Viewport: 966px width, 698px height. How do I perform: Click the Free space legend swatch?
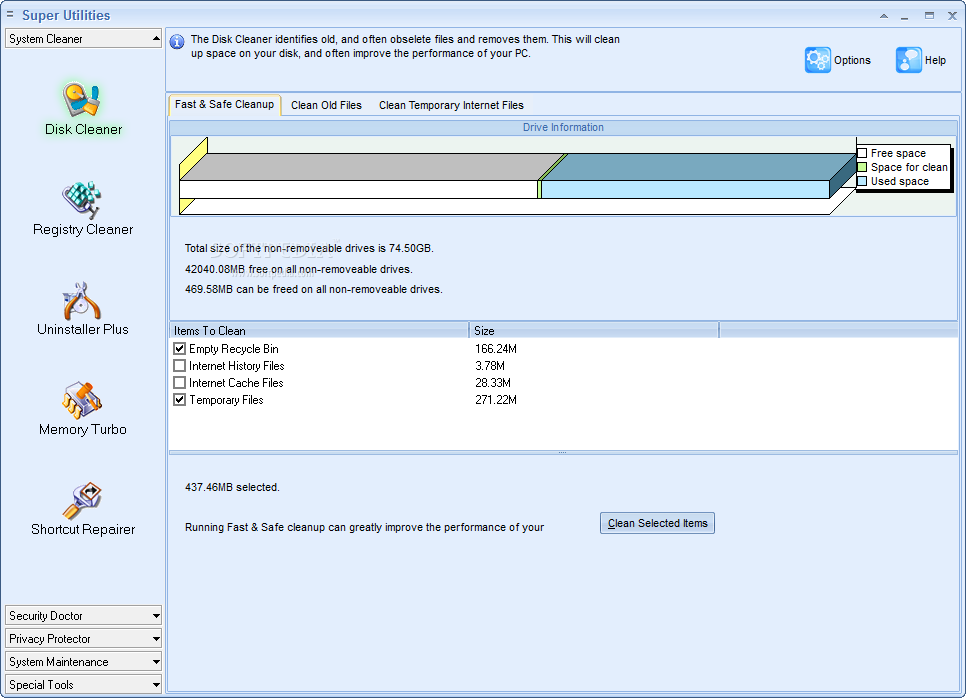pos(862,153)
